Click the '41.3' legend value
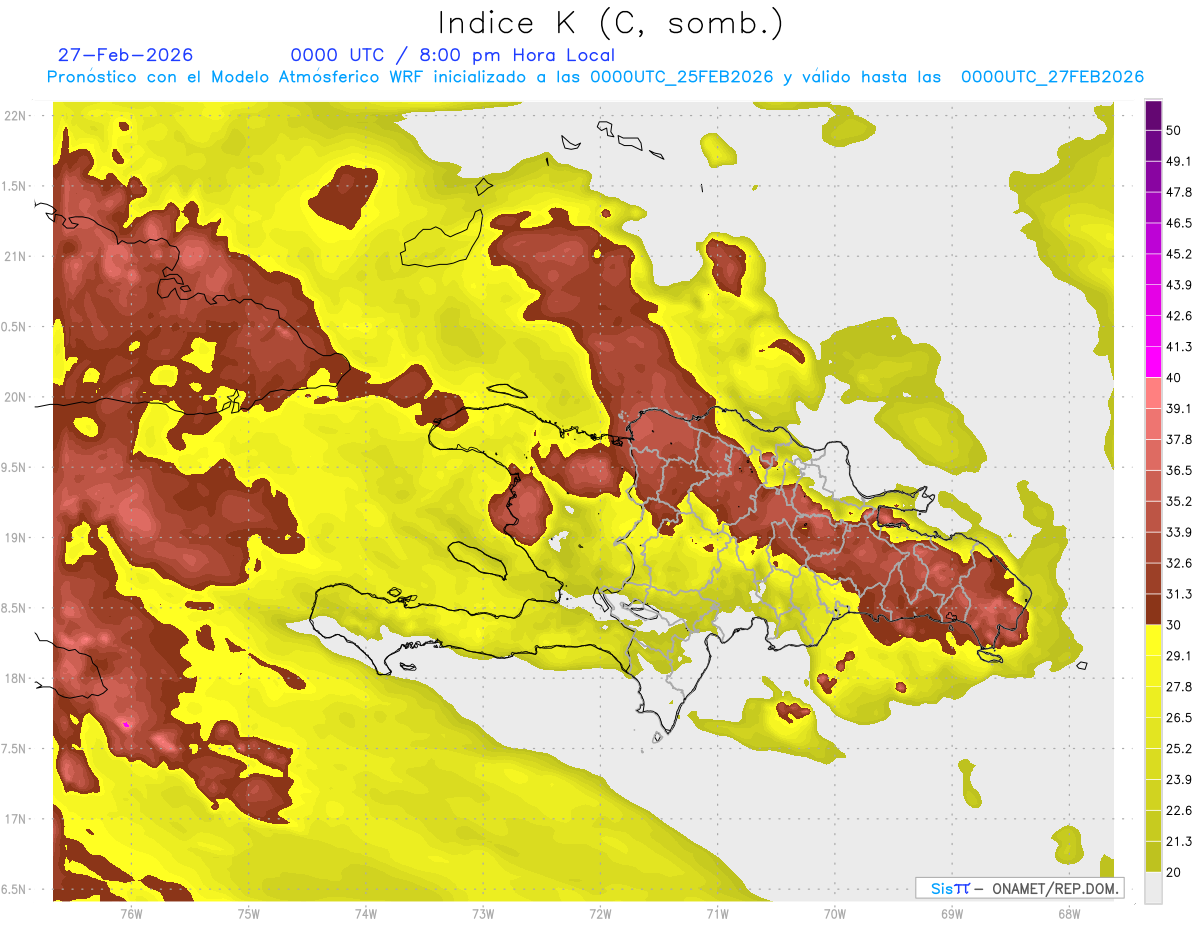The height and width of the screenshot is (927, 1200). [1179, 347]
